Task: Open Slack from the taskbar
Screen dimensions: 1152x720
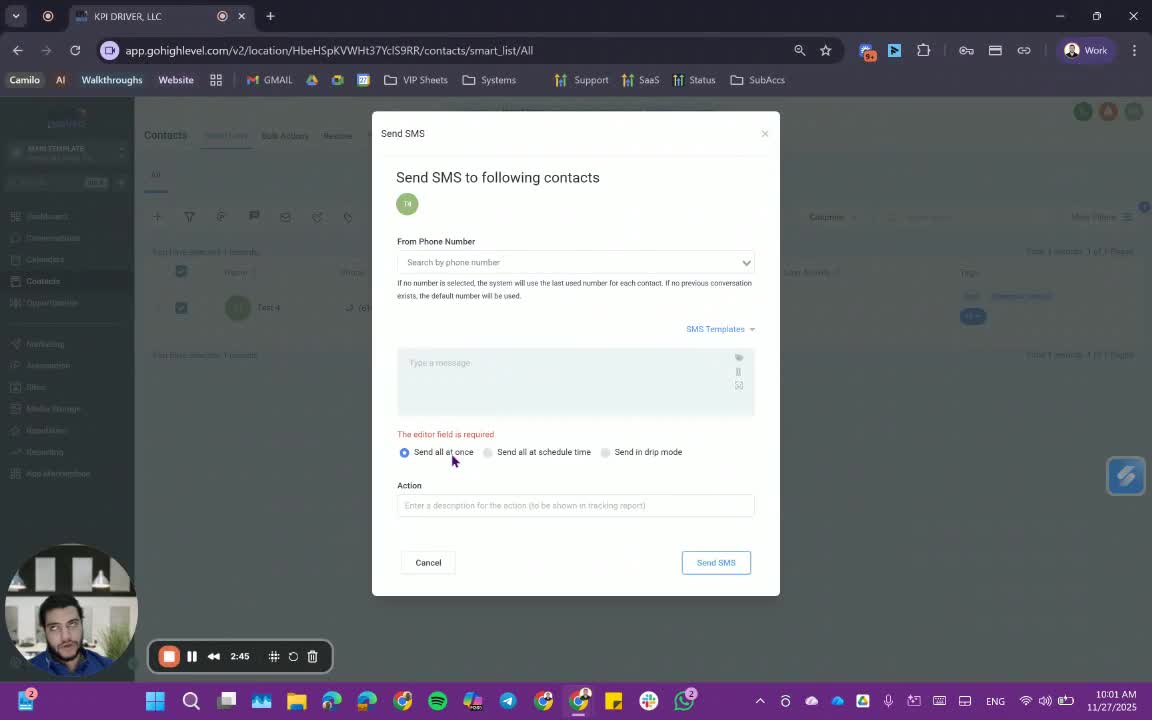Action: coord(649,701)
